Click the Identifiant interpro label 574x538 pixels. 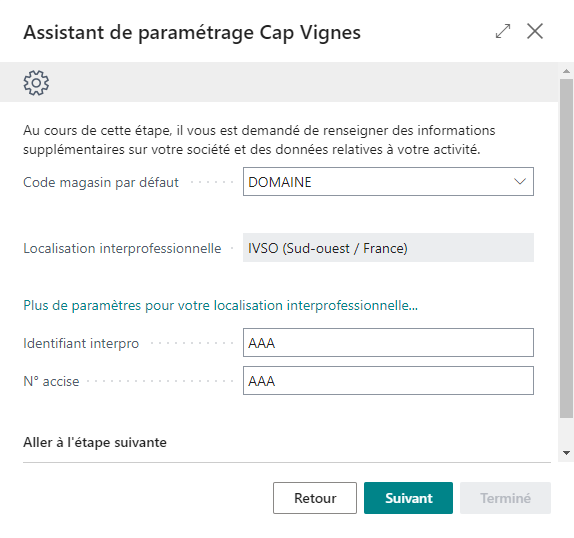[81, 343]
